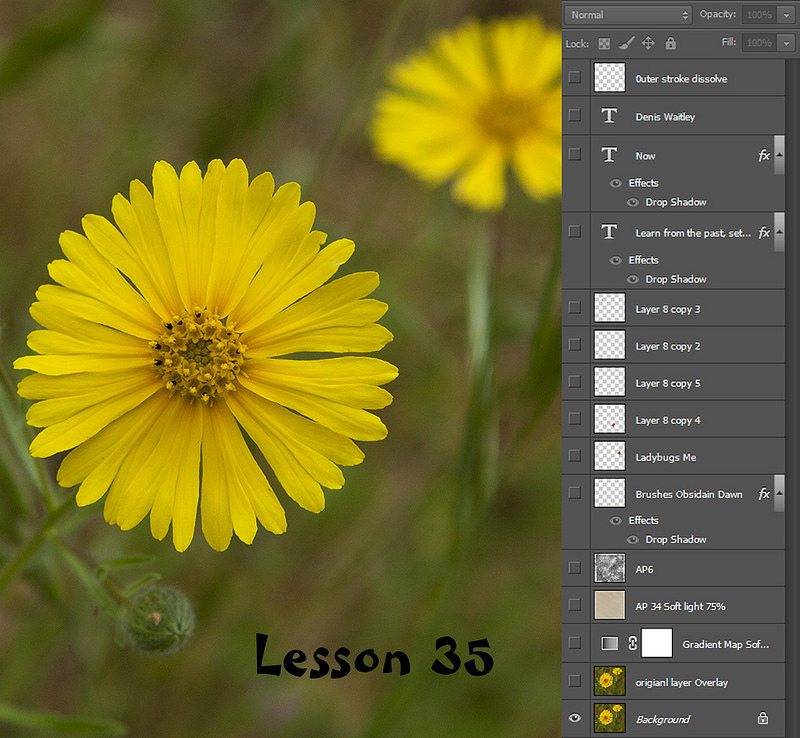
Task: Click the AP 34 Soft light tan thumbnail
Action: [609, 606]
